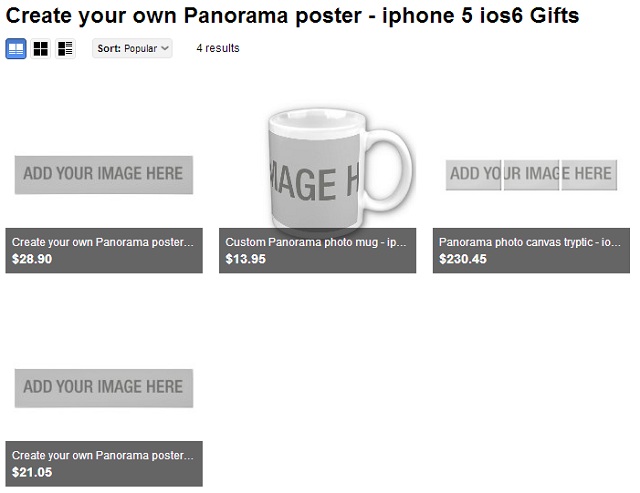Click the $230.45 triptych price
The height and width of the screenshot is (493, 640).
463,259
